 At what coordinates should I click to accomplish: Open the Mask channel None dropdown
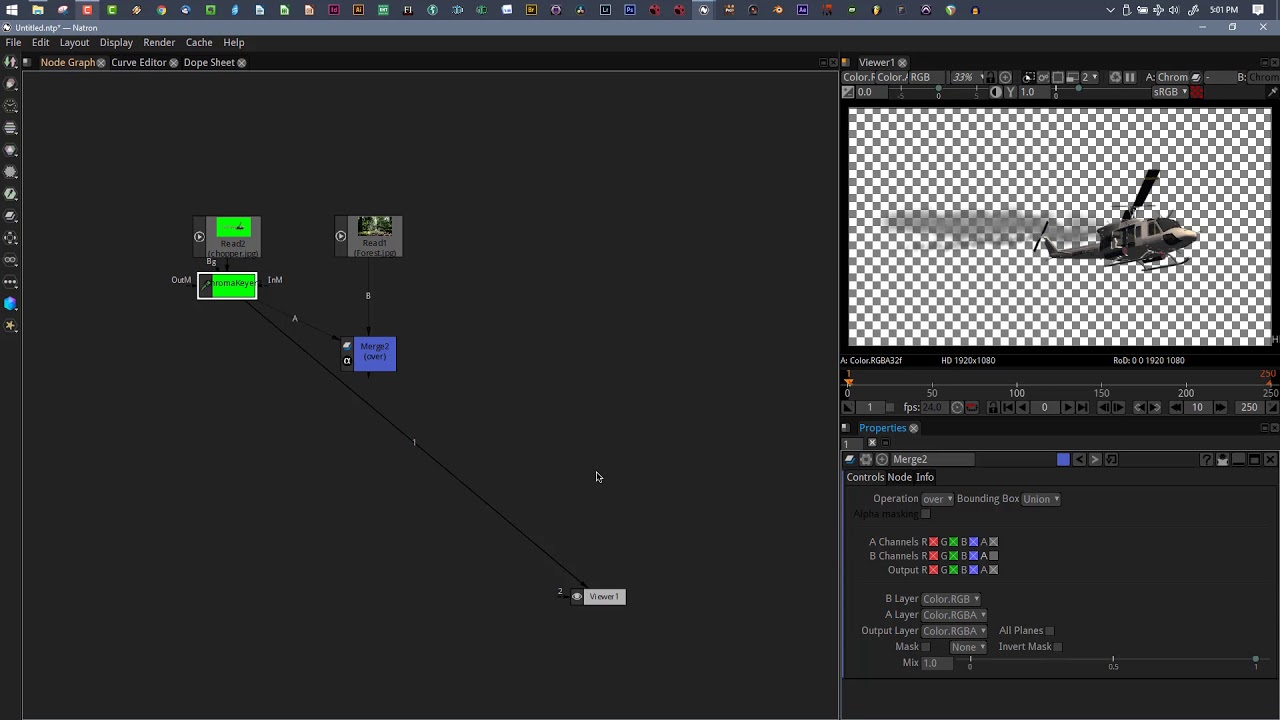[967, 647]
